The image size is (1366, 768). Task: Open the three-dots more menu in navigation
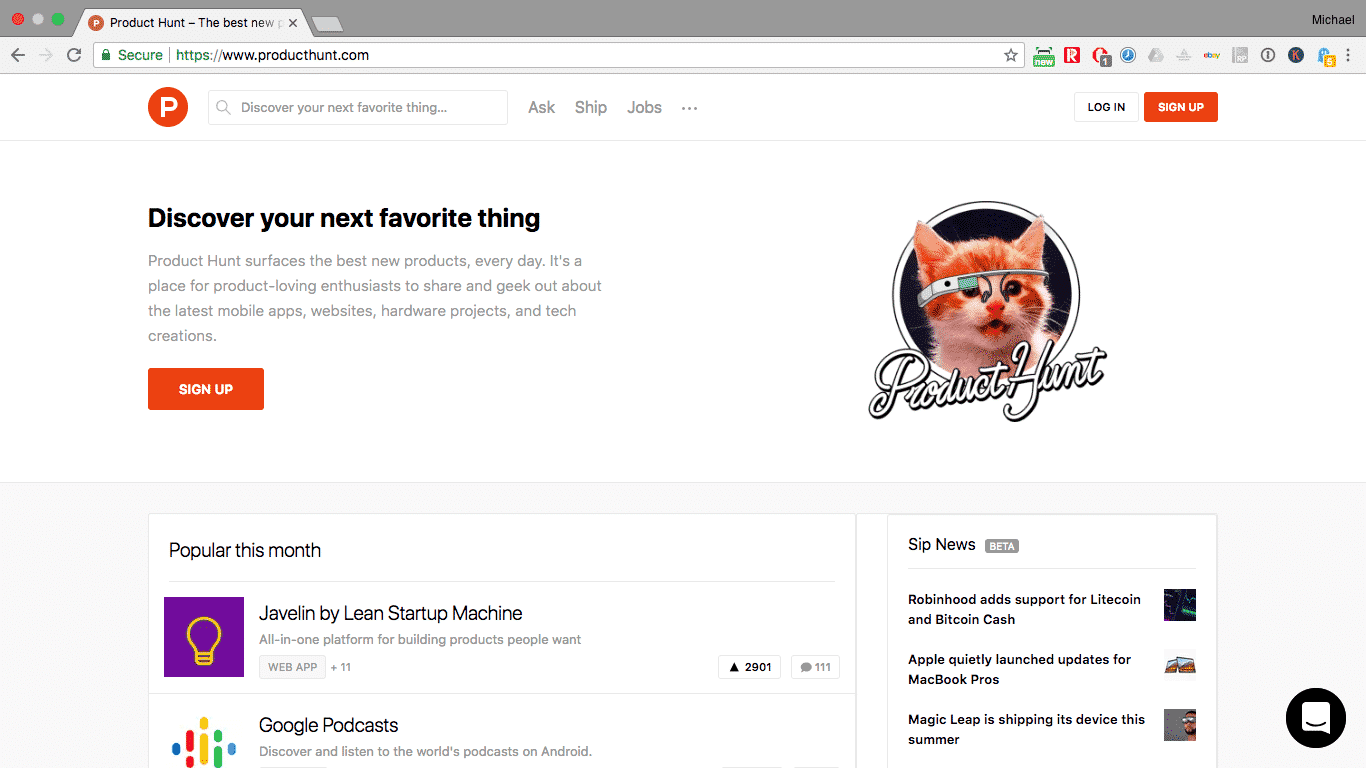coord(689,108)
